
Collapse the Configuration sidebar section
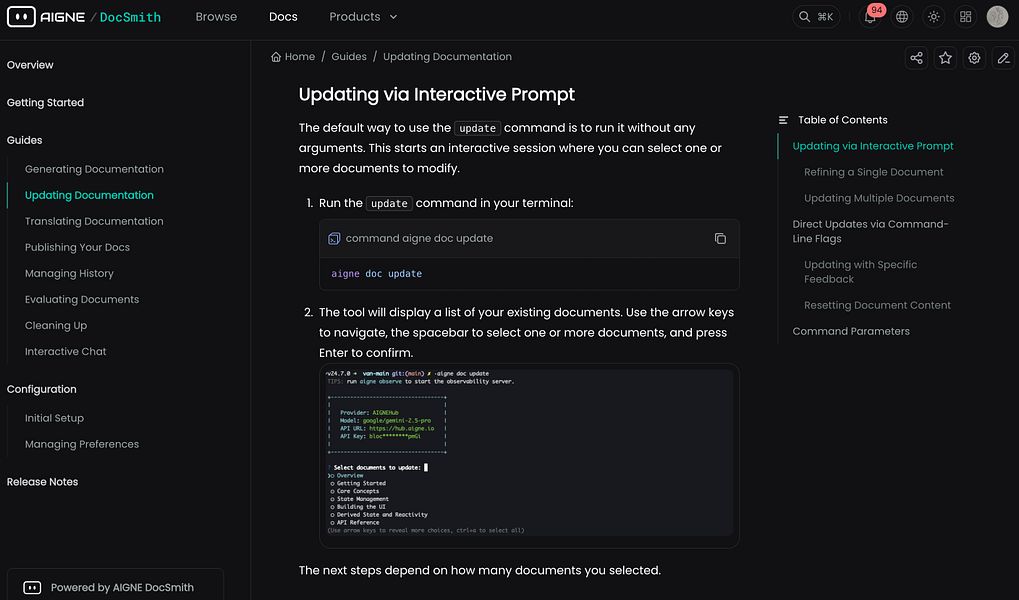click(x=42, y=389)
